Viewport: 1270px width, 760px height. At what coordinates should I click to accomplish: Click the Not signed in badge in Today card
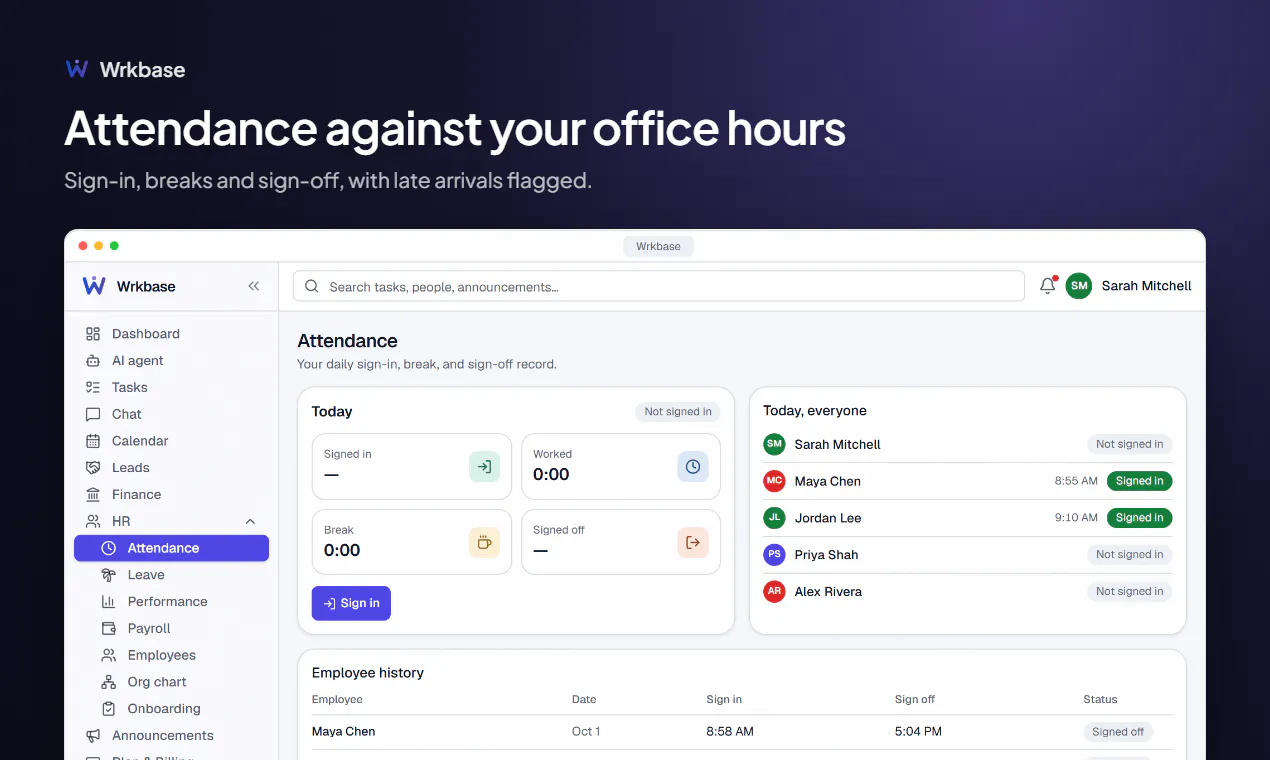[678, 411]
